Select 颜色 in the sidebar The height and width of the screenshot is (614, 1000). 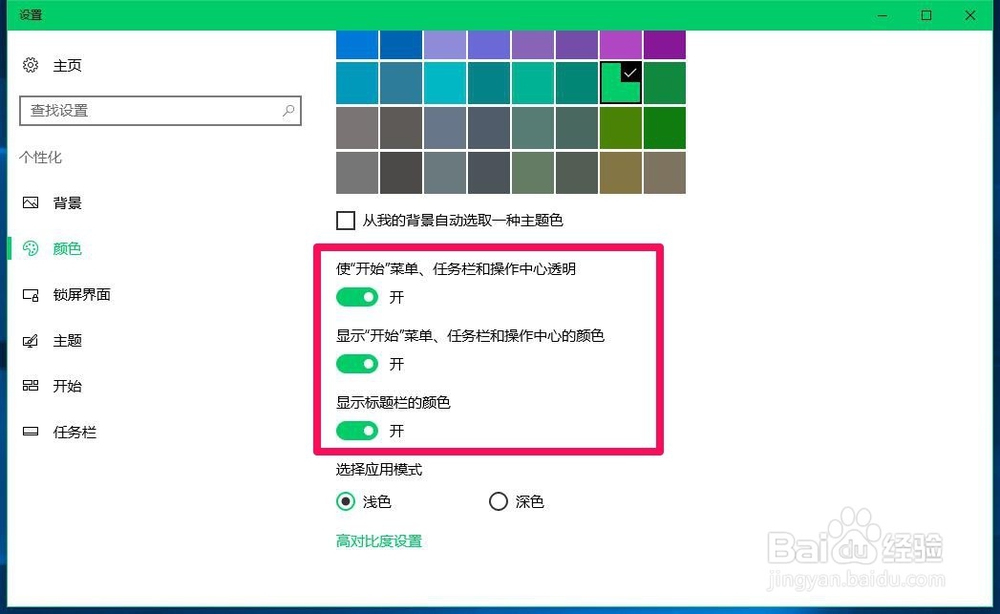pyautogui.click(x=67, y=249)
